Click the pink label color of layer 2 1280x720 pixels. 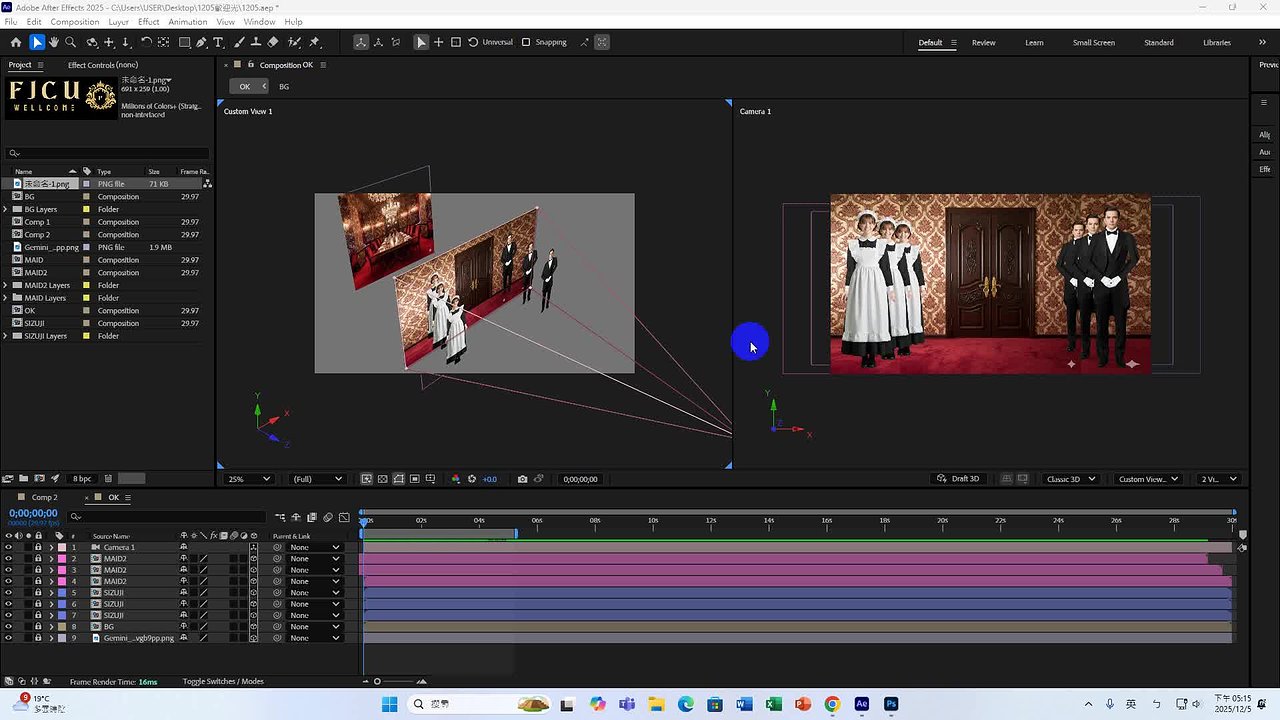(x=62, y=559)
